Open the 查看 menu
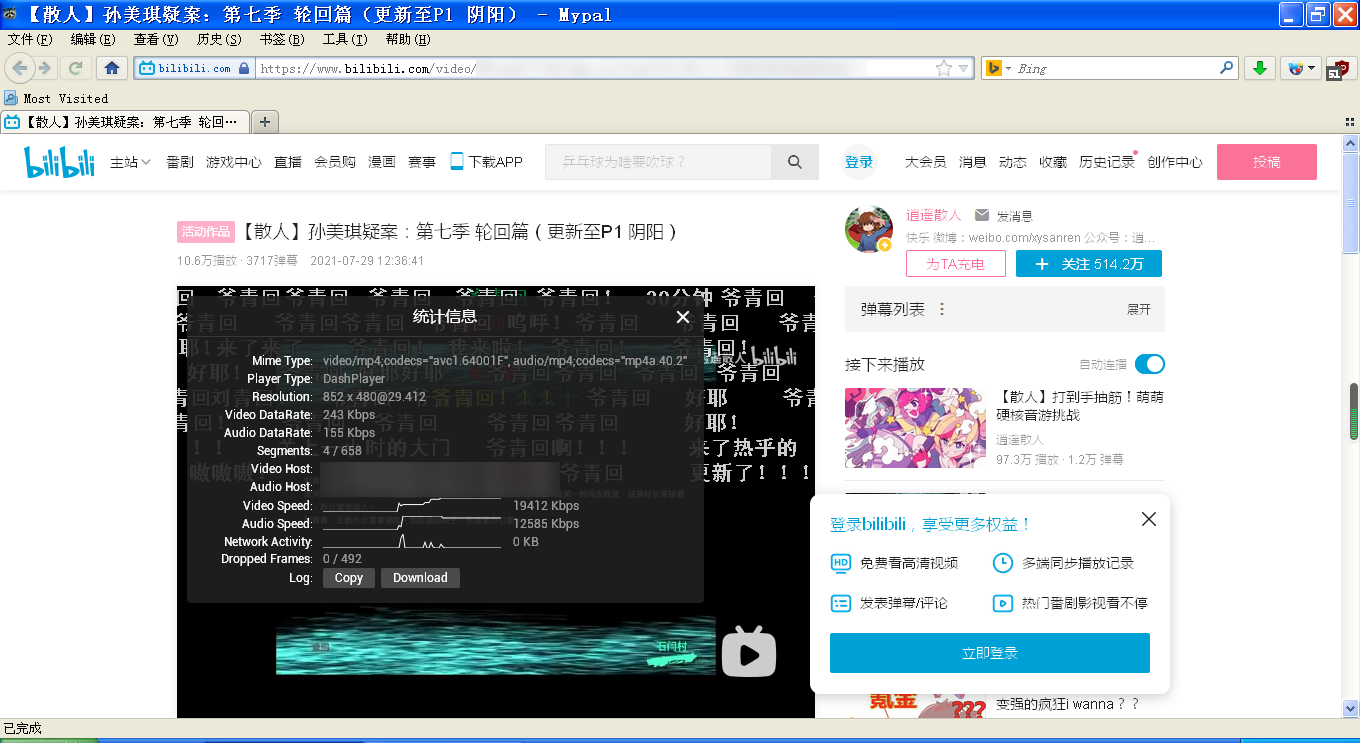Image resolution: width=1360 pixels, height=743 pixels. 156,40
